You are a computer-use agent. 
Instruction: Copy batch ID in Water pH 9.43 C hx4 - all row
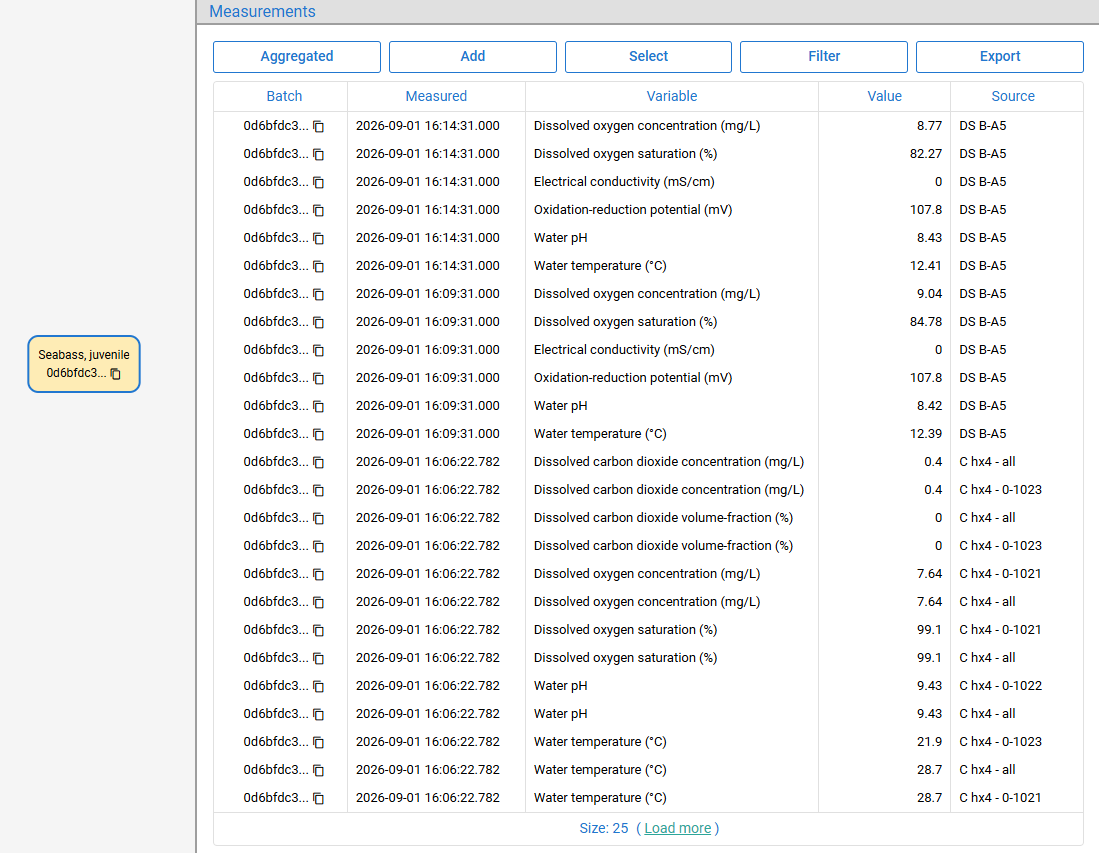point(318,715)
